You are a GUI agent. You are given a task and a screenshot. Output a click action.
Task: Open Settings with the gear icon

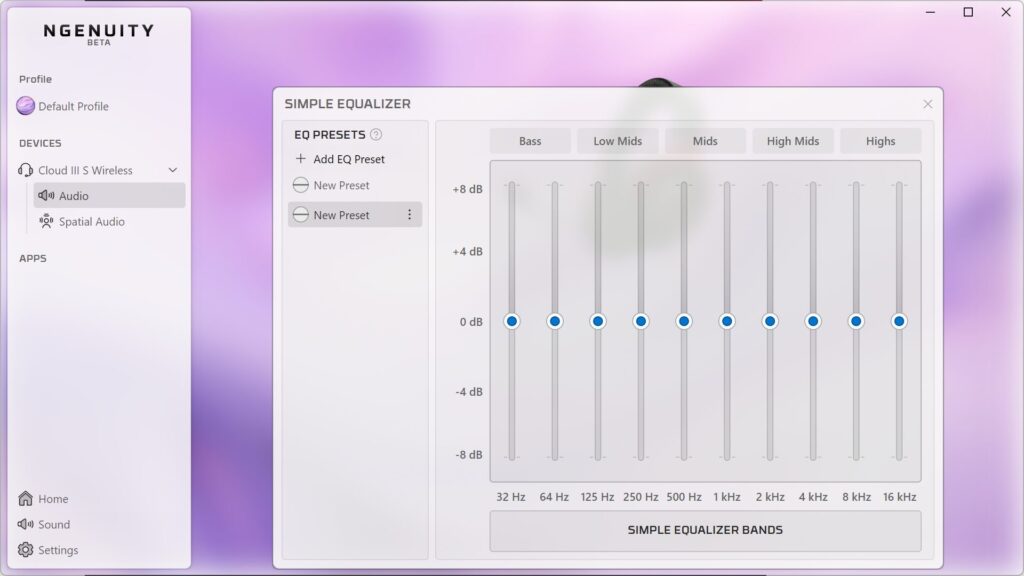coord(24,550)
